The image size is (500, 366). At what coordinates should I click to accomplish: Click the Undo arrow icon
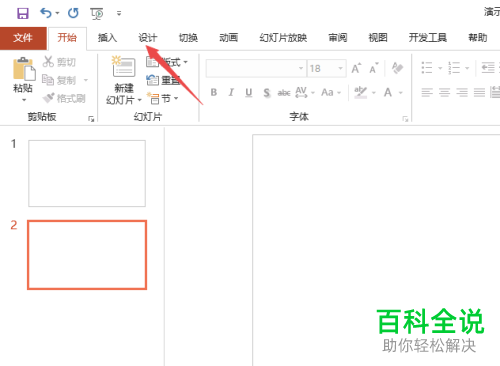pos(46,13)
